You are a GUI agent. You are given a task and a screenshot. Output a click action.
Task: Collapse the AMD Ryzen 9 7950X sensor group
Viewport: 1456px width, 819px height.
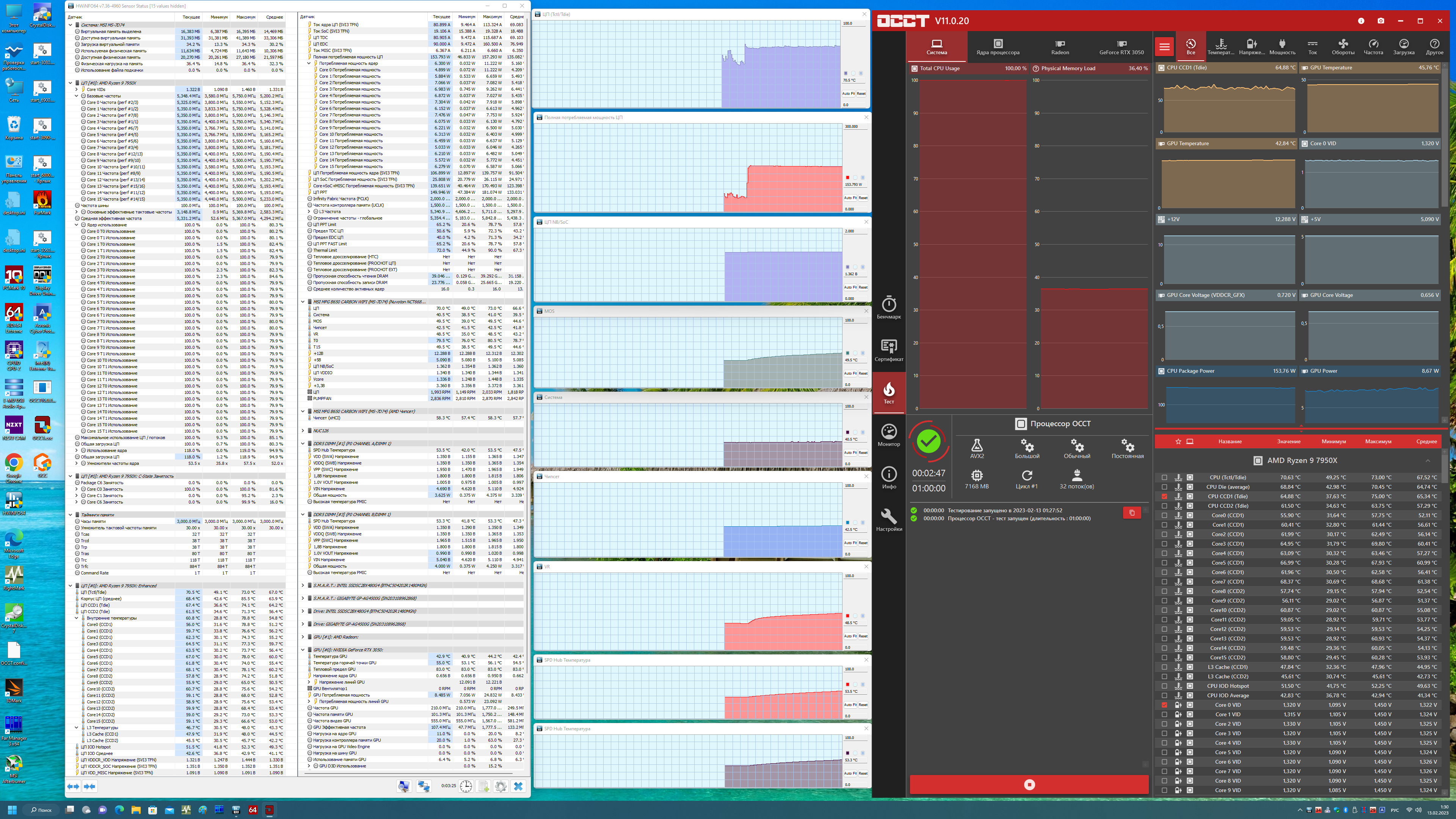point(1428,460)
